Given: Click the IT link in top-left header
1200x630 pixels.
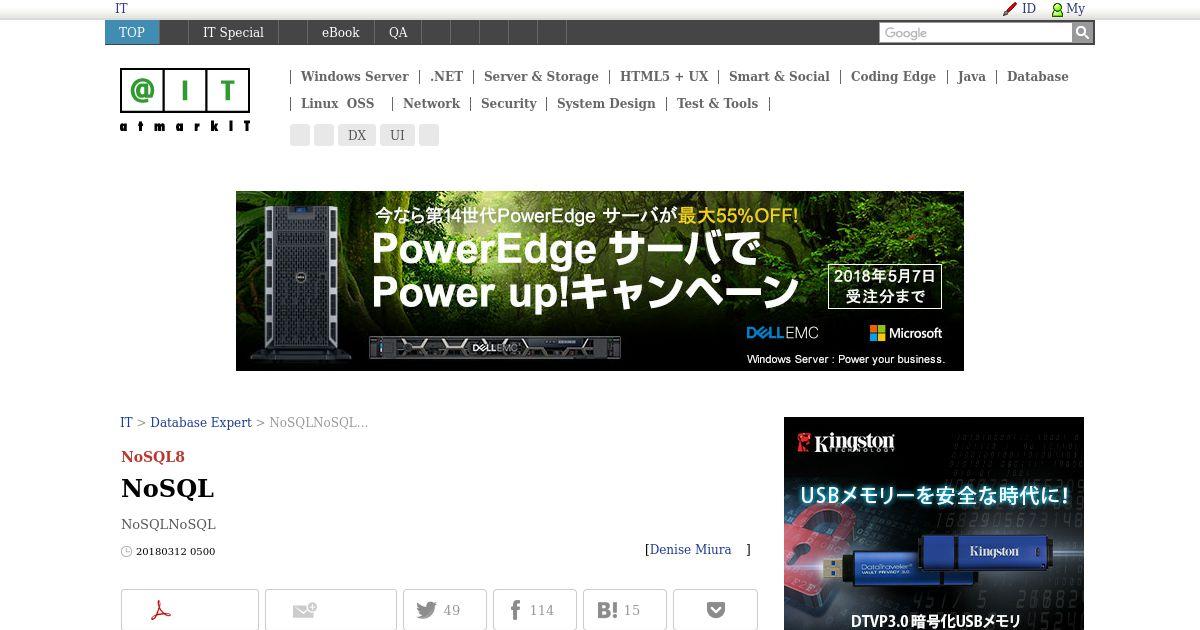Looking at the screenshot, I should [x=121, y=8].
